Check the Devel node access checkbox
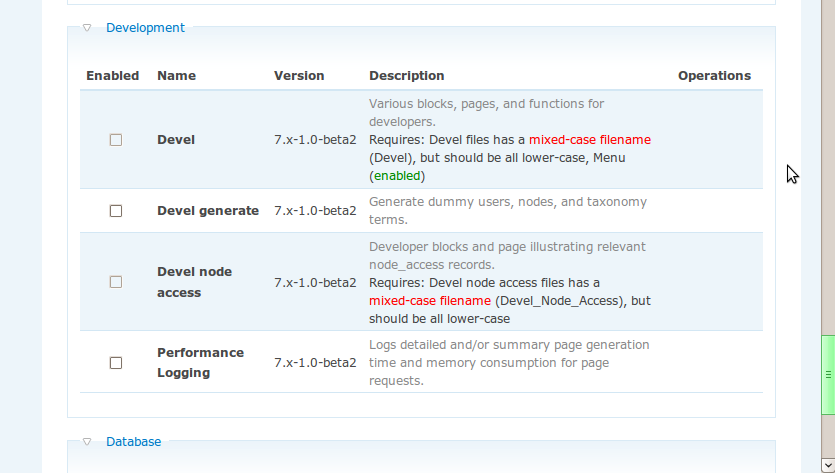The image size is (835, 473). coord(116,282)
